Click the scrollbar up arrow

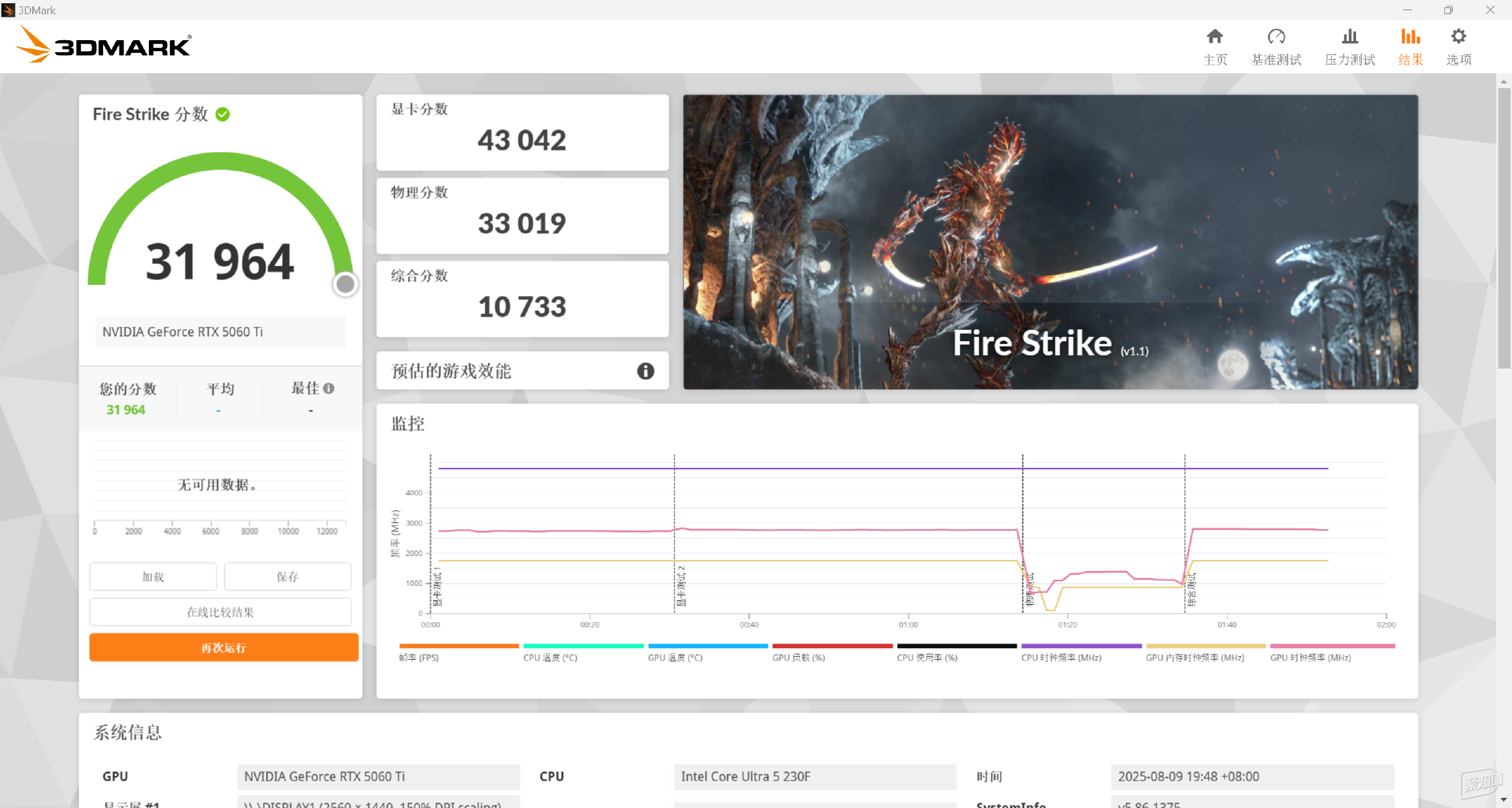point(1503,81)
